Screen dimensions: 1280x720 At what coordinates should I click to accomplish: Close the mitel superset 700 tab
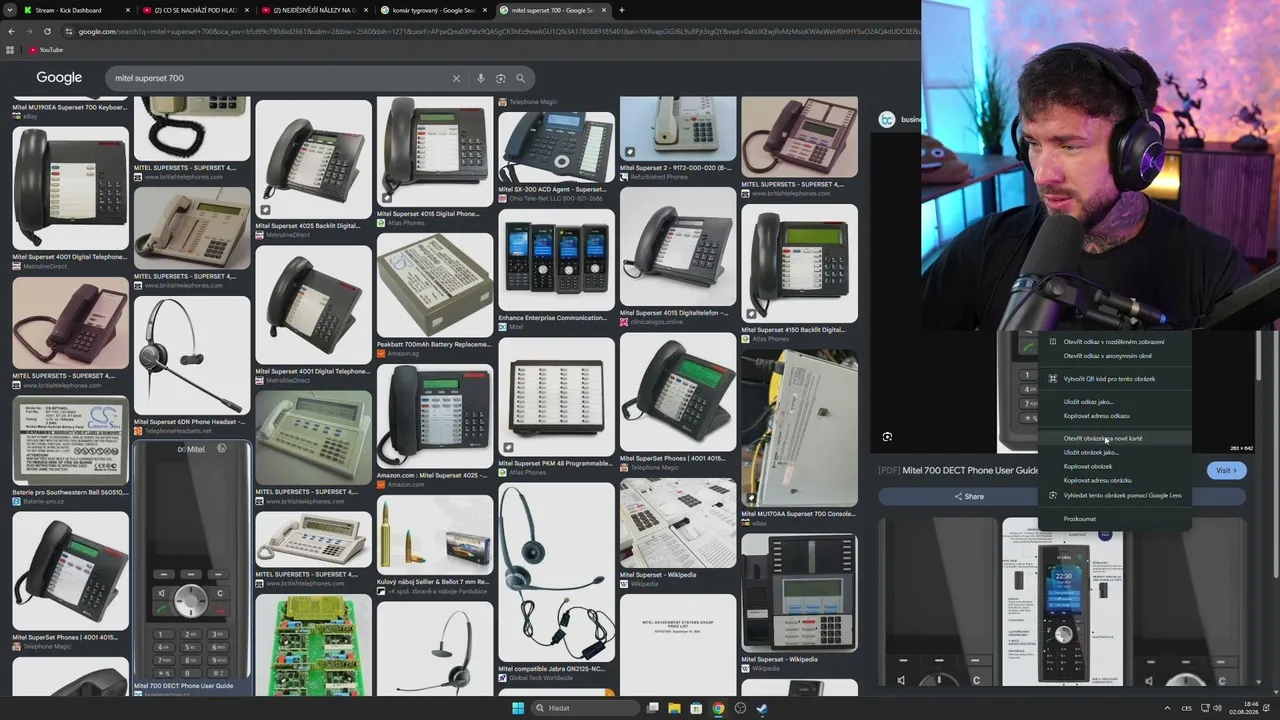coord(606,10)
